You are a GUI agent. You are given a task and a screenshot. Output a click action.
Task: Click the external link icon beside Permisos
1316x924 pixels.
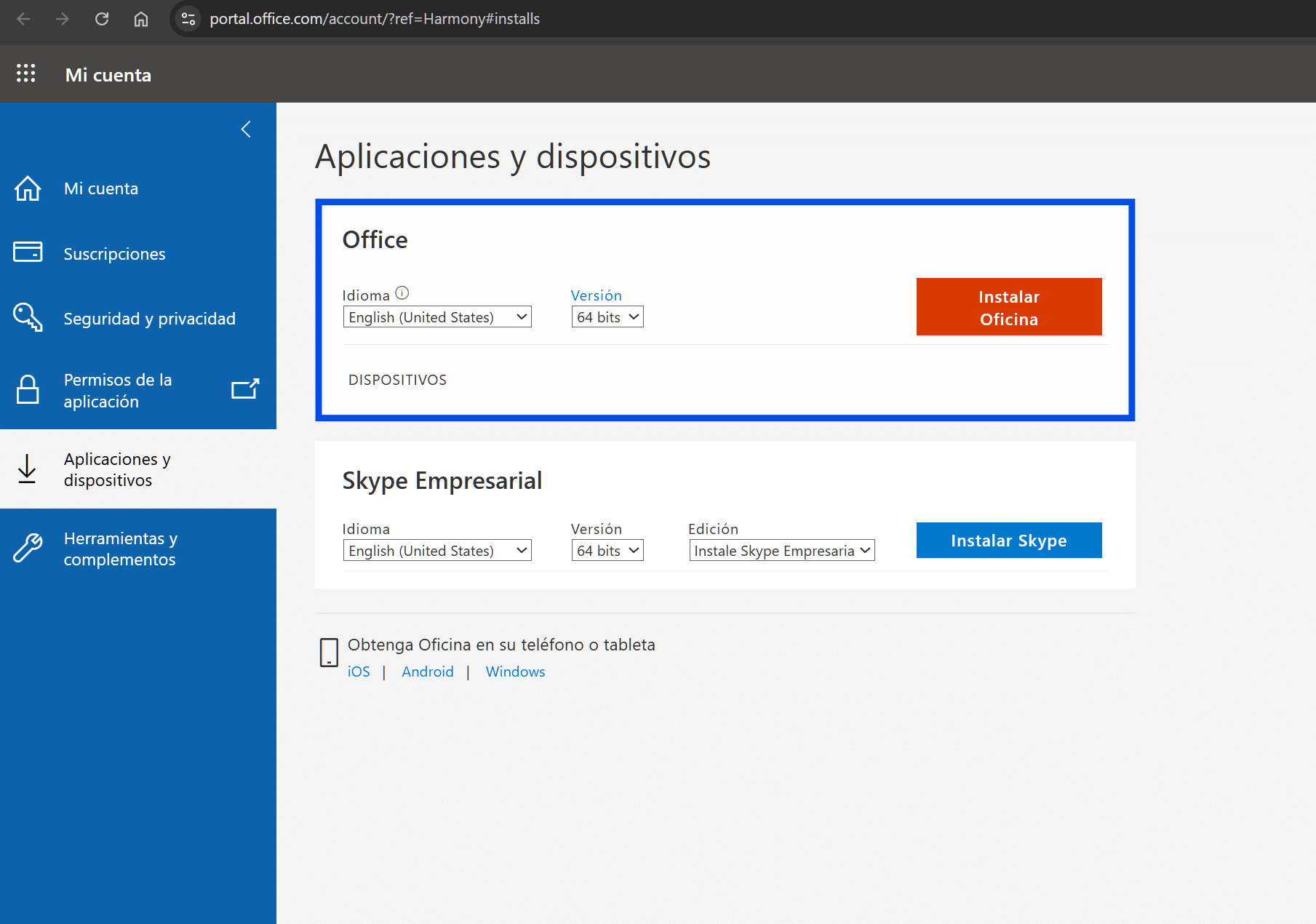click(x=245, y=389)
